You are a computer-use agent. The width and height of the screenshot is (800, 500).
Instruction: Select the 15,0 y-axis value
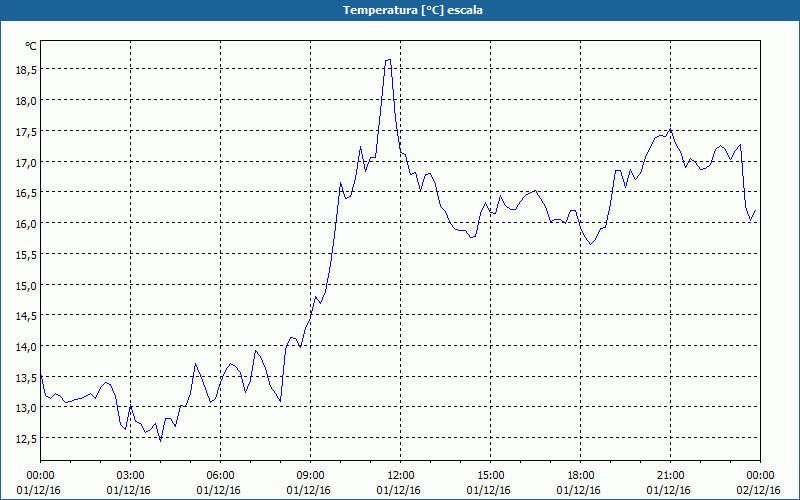click(26, 286)
